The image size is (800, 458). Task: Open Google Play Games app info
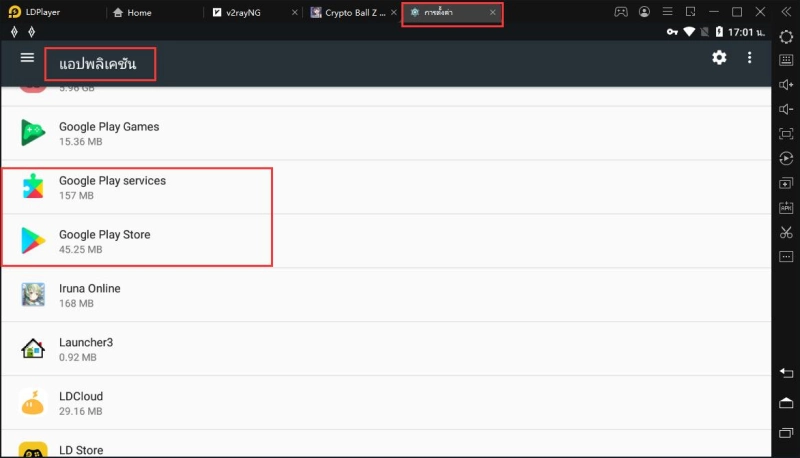pos(386,133)
